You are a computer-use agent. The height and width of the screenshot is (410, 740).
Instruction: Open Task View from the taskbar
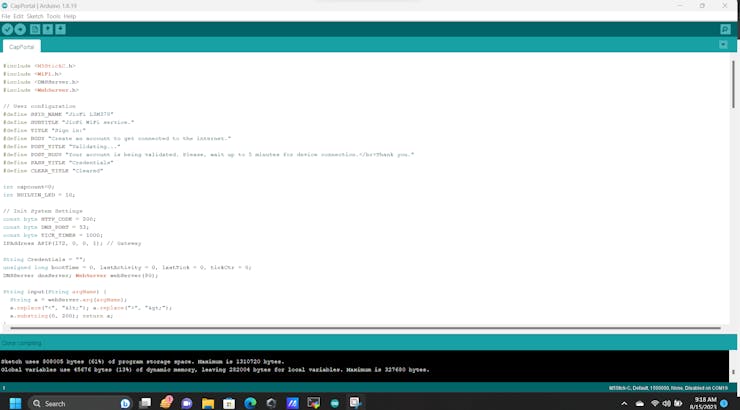tap(145, 403)
